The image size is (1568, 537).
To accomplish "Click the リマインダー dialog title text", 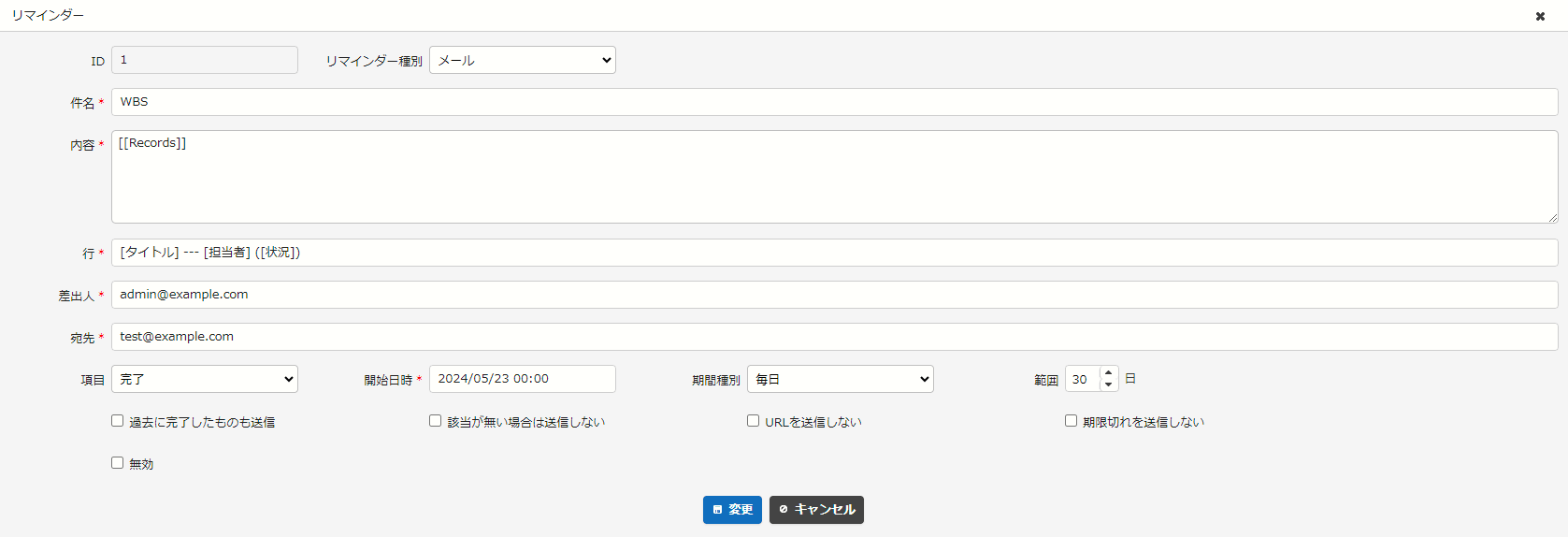I will [x=48, y=16].
